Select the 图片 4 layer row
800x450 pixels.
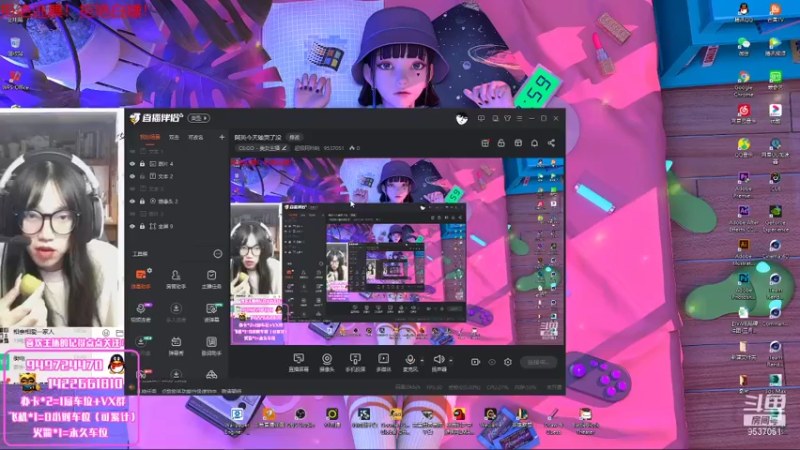(176, 164)
